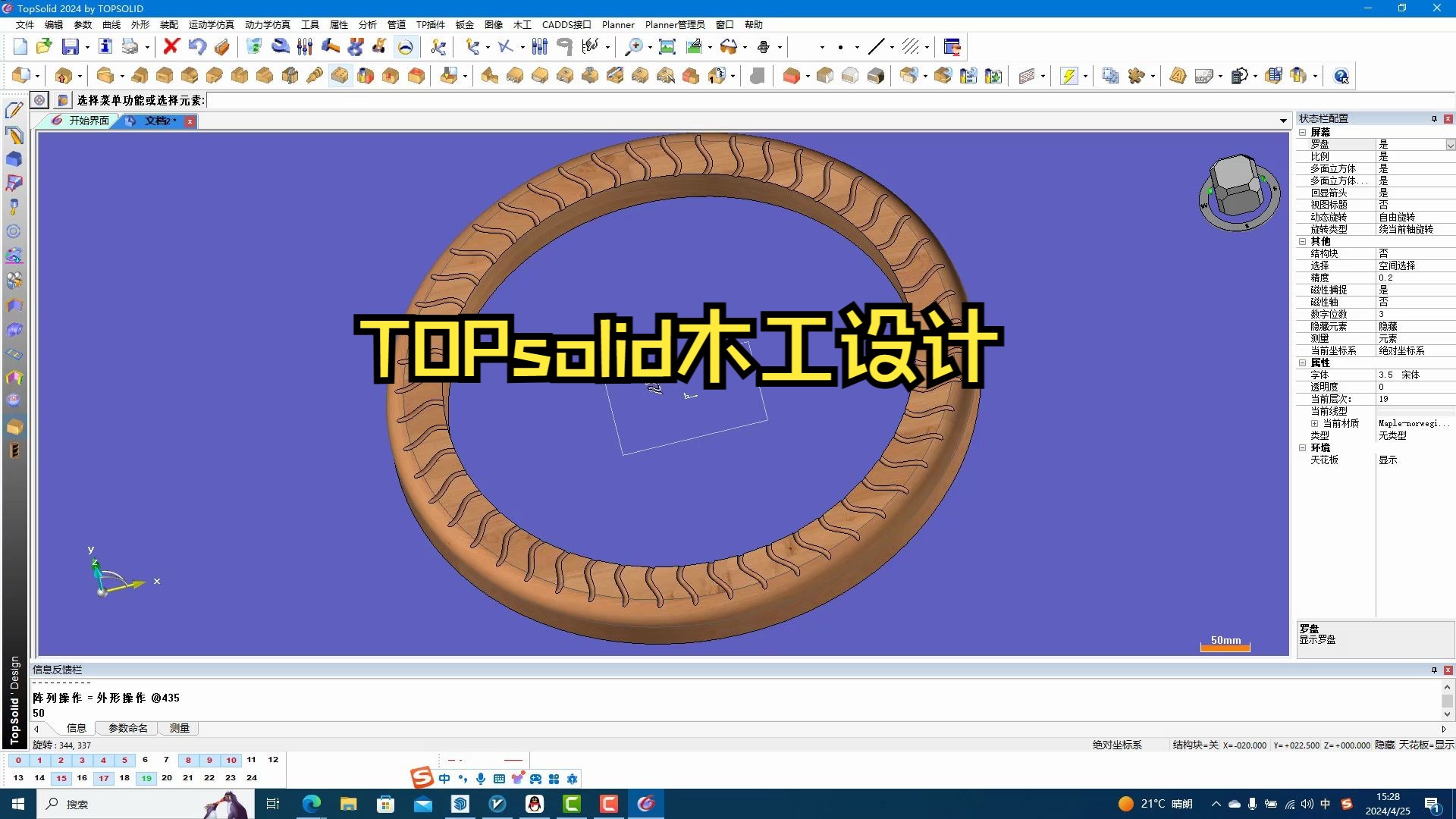Undo the last action with the blue arrow
The width and height of the screenshot is (1456, 819).
coord(197,47)
